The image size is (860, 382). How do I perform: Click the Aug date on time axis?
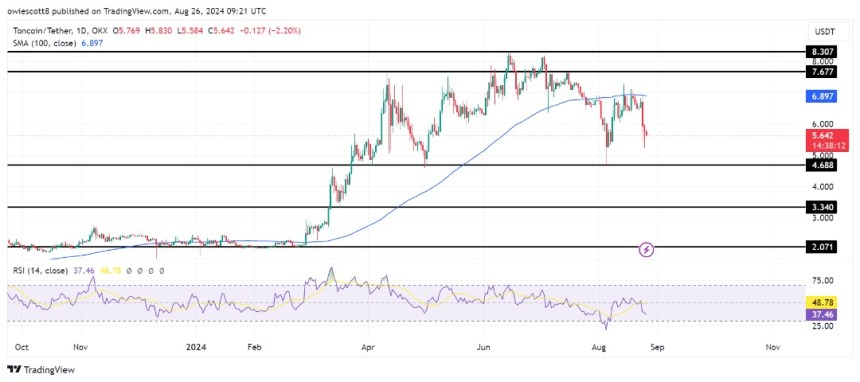tap(600, 347)
